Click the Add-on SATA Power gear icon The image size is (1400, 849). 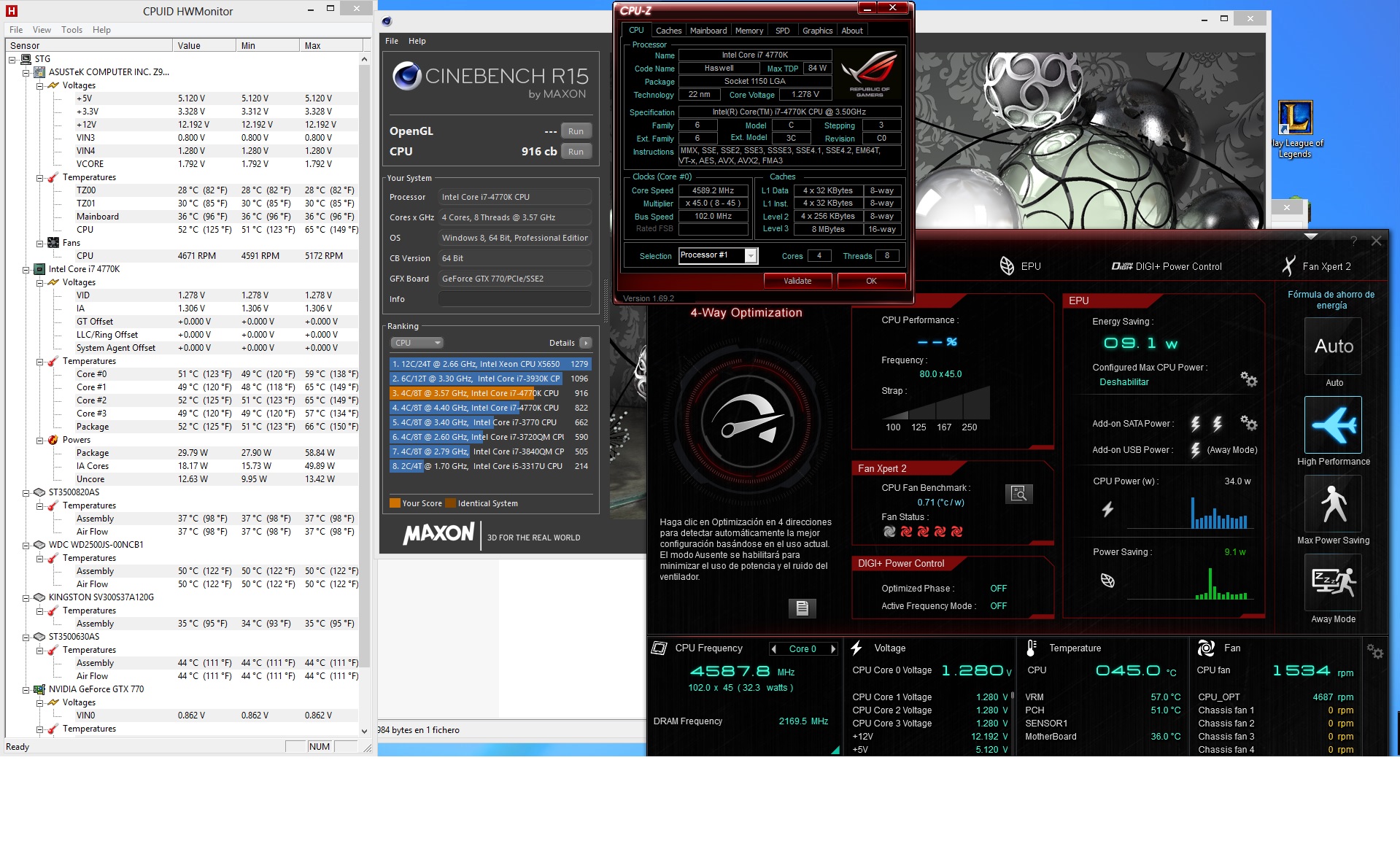tap(1248, 422)
